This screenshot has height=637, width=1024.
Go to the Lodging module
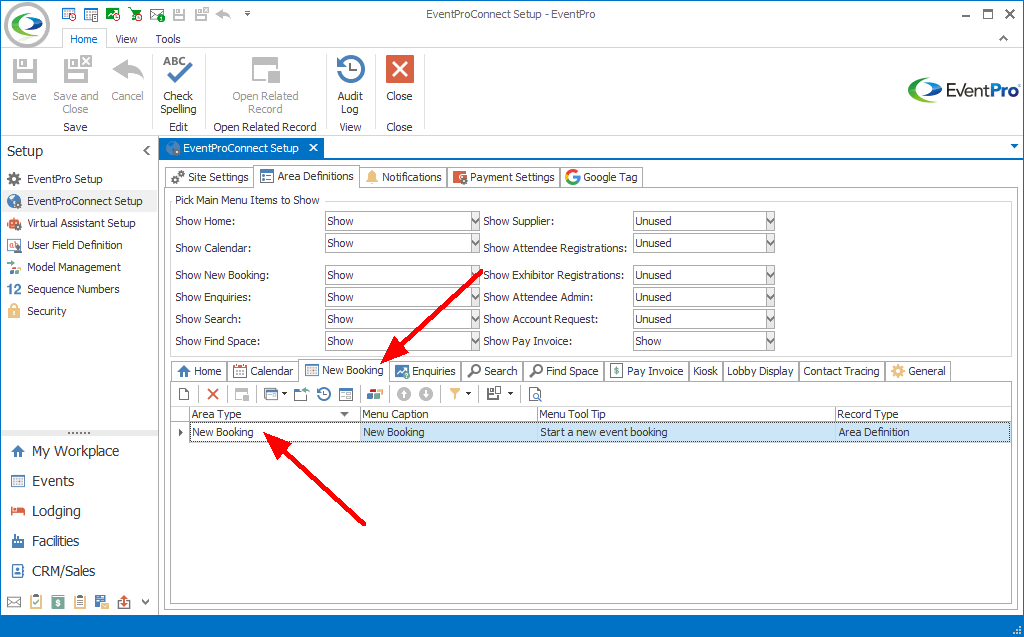pos(56,512)
